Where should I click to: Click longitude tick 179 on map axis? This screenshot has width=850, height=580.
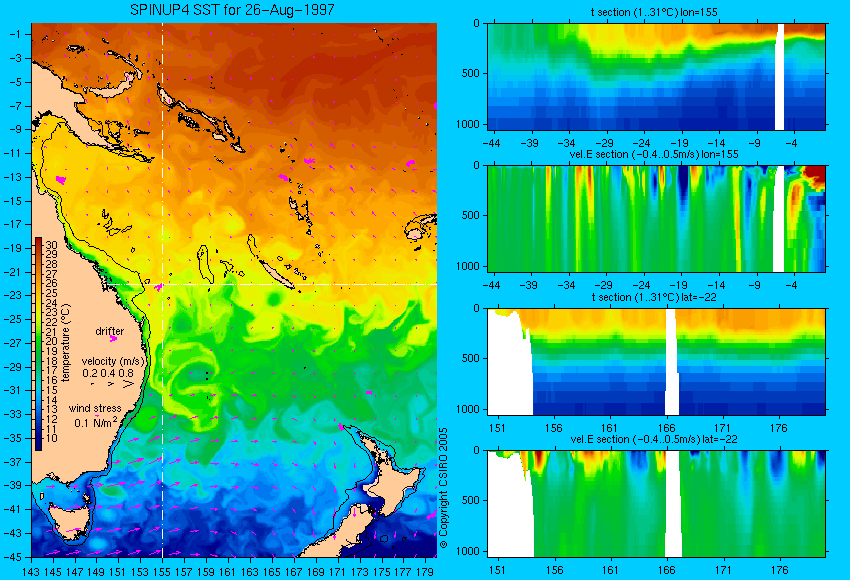click(x=424, y=571)
